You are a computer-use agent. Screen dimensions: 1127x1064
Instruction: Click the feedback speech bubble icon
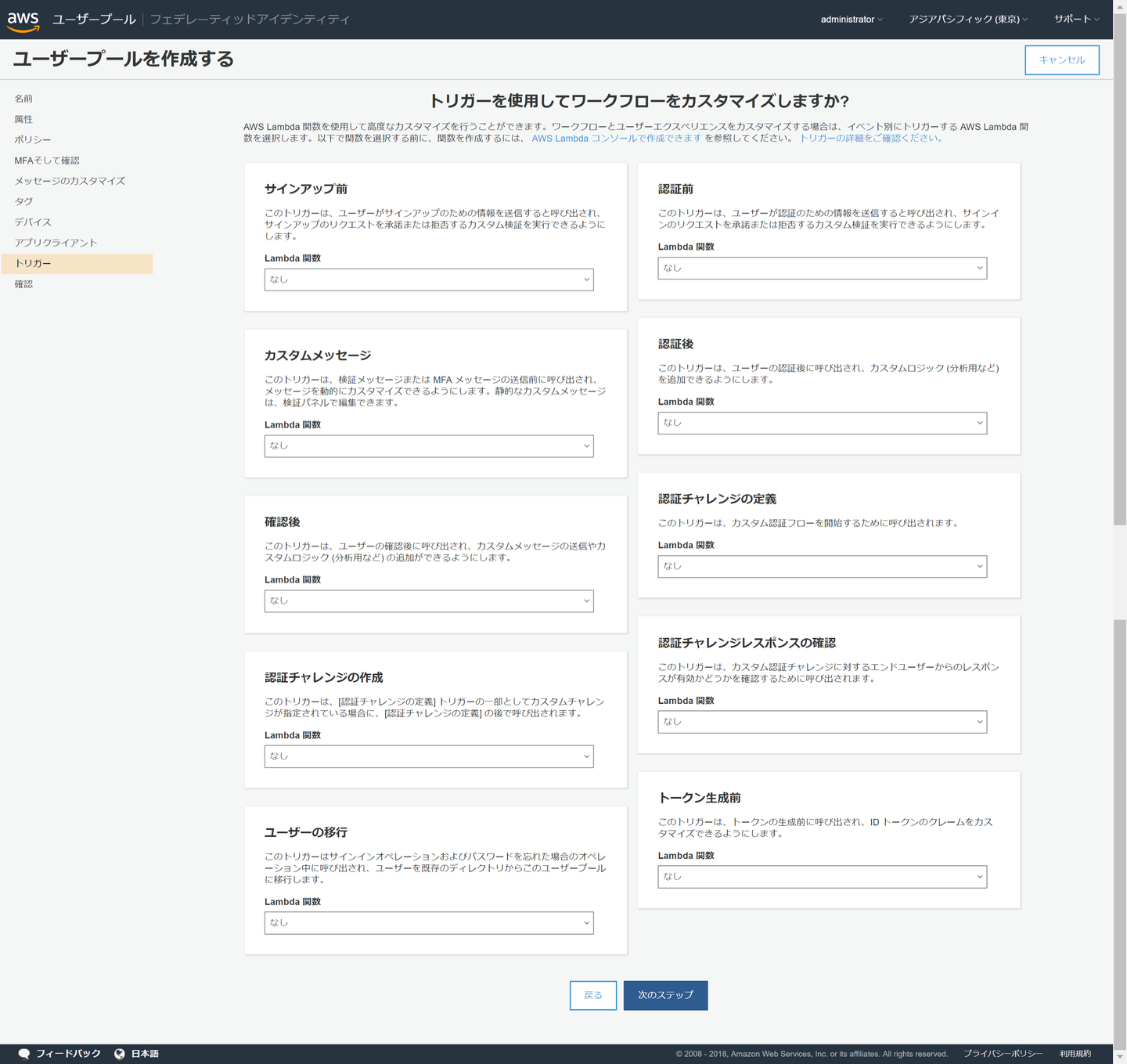[24, 1054]
